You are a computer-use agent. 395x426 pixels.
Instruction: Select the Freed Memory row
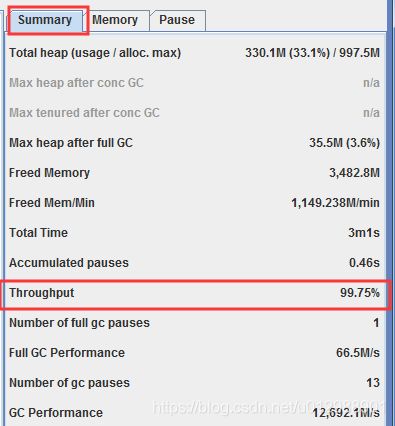coord(195,173)
